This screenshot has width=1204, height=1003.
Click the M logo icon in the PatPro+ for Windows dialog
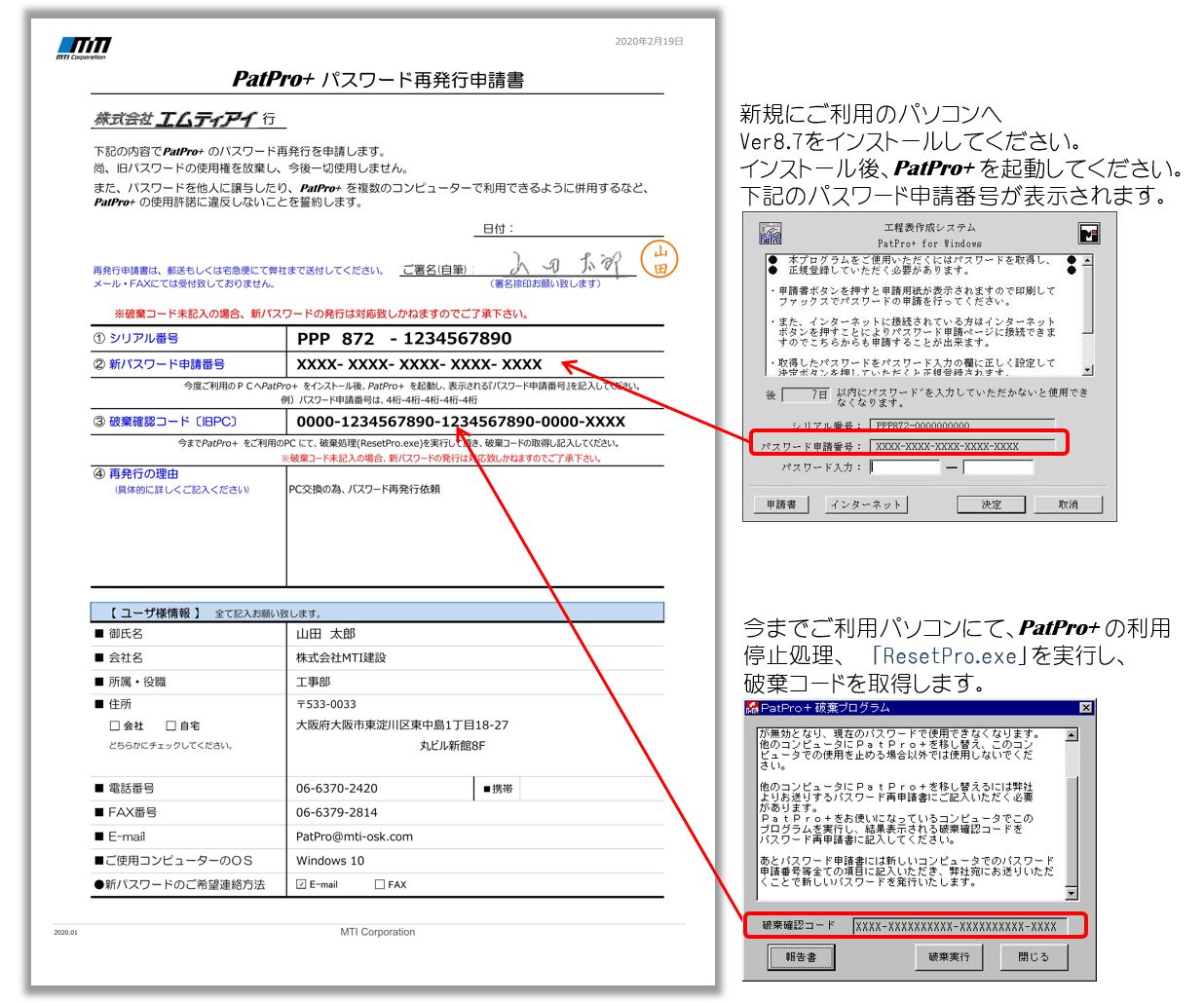click(x=1089, y=234)
